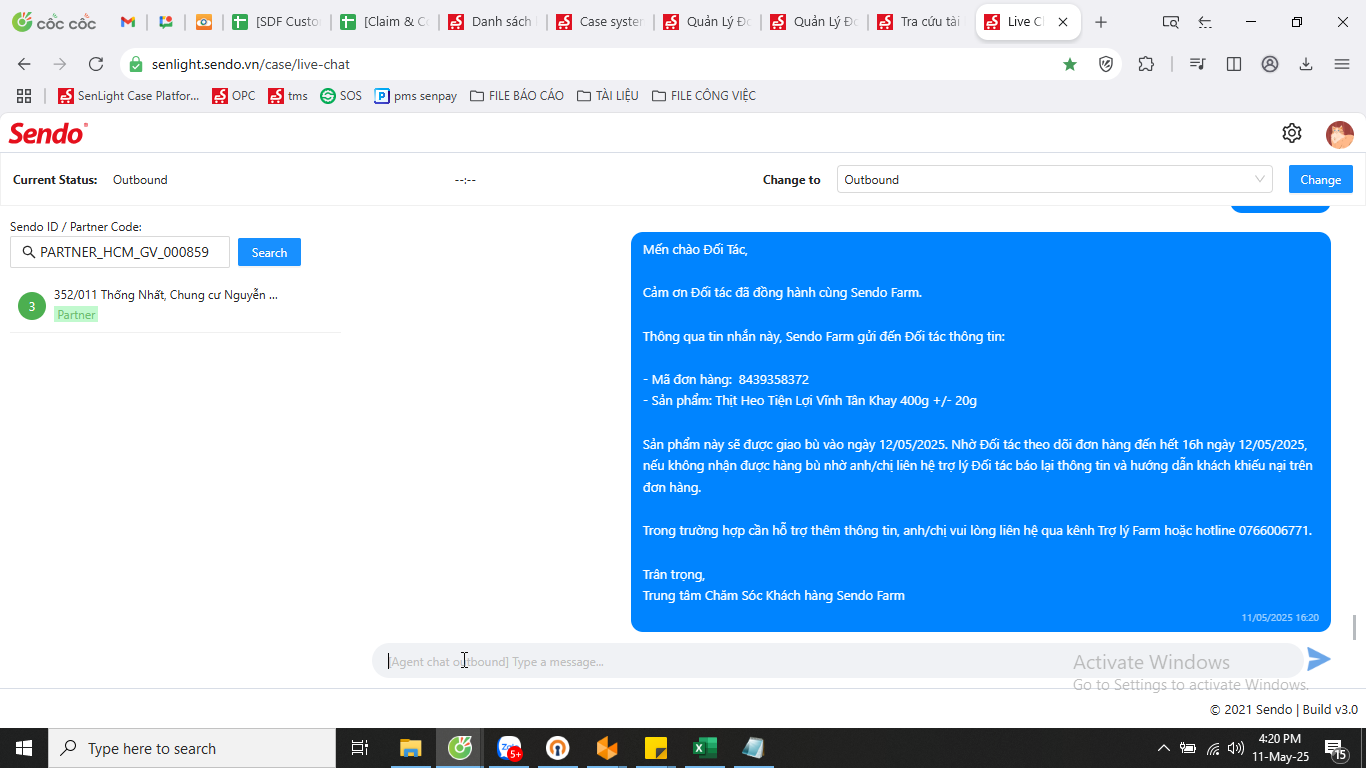Click the Sendo ID / Partner Code field
The height and width of the screenshot is (768, 1366).
tap(120, 252)
